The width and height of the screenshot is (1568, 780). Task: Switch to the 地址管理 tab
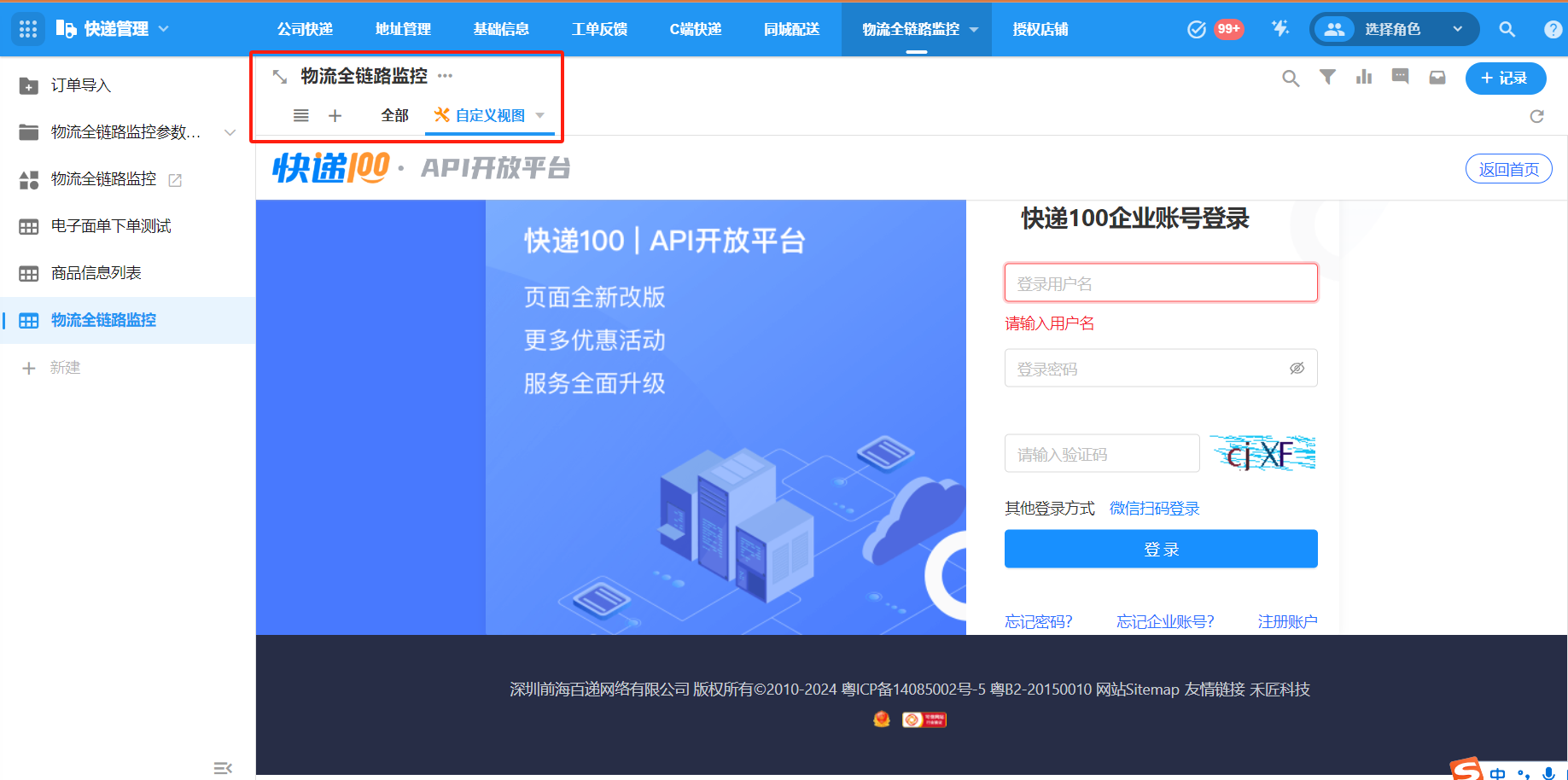[403, 29]
